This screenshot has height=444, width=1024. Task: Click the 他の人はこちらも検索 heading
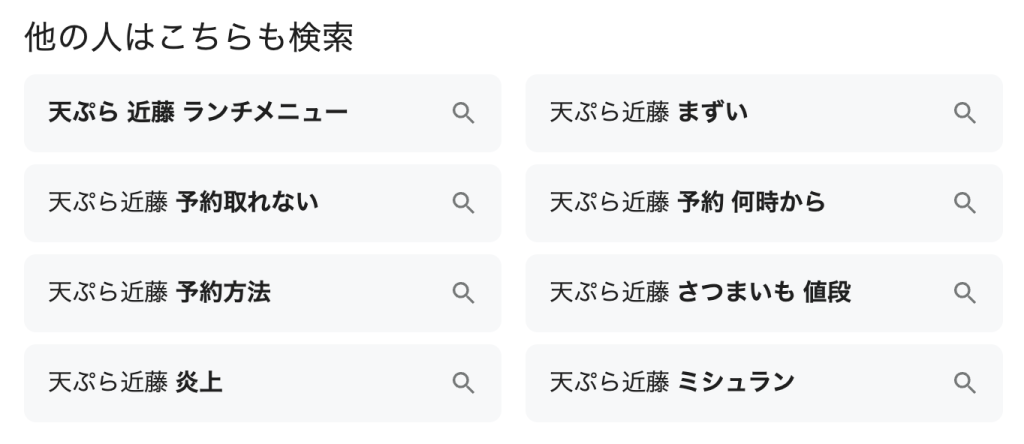(188, 37)
